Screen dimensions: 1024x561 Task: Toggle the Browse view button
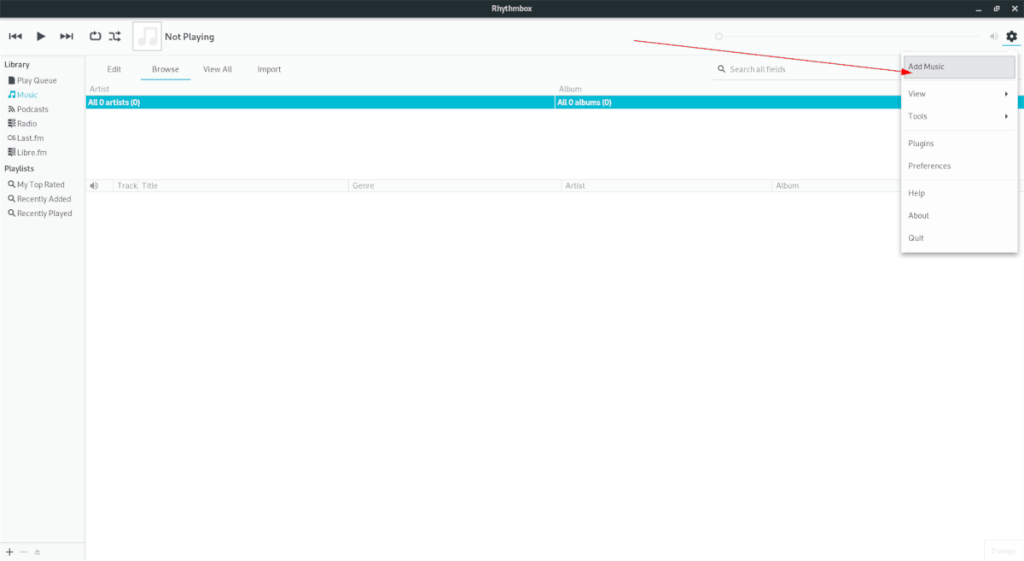[165, 70]
